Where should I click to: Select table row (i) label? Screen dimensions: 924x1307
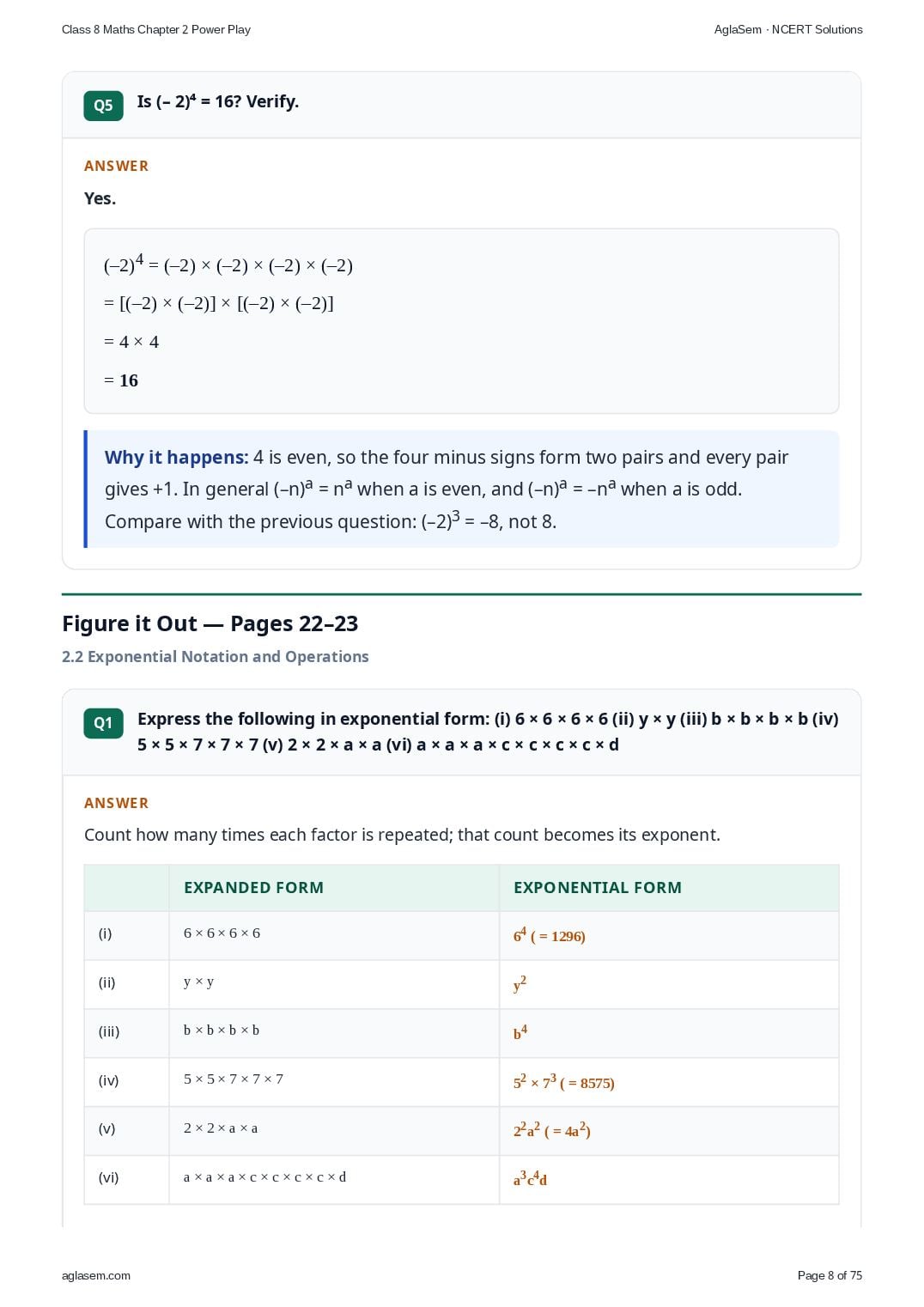pos(105,933)
